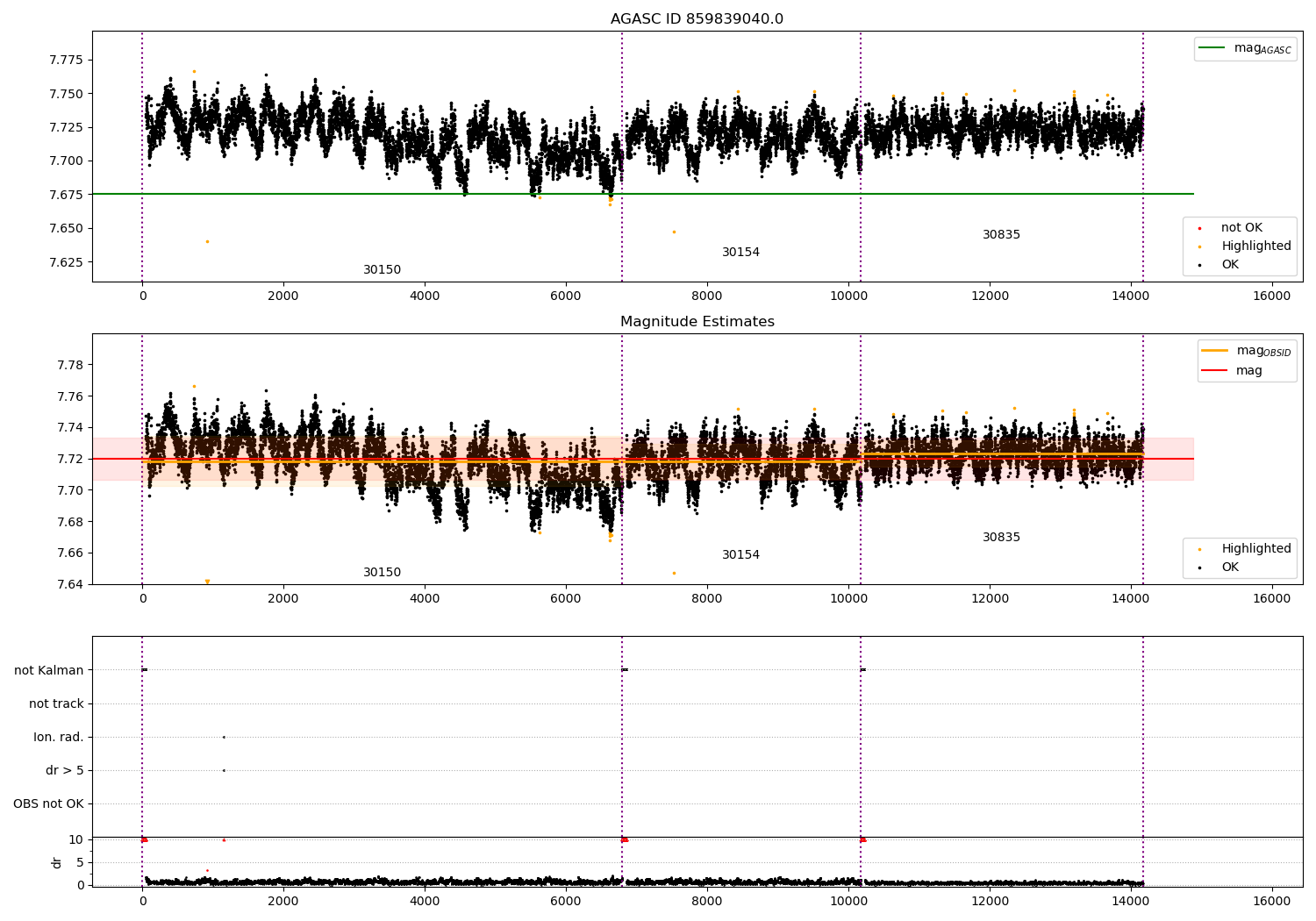Click the "Ion. rad." row label
The height and width of the screenshot is (921, 1316).
(x=59, y=737)
